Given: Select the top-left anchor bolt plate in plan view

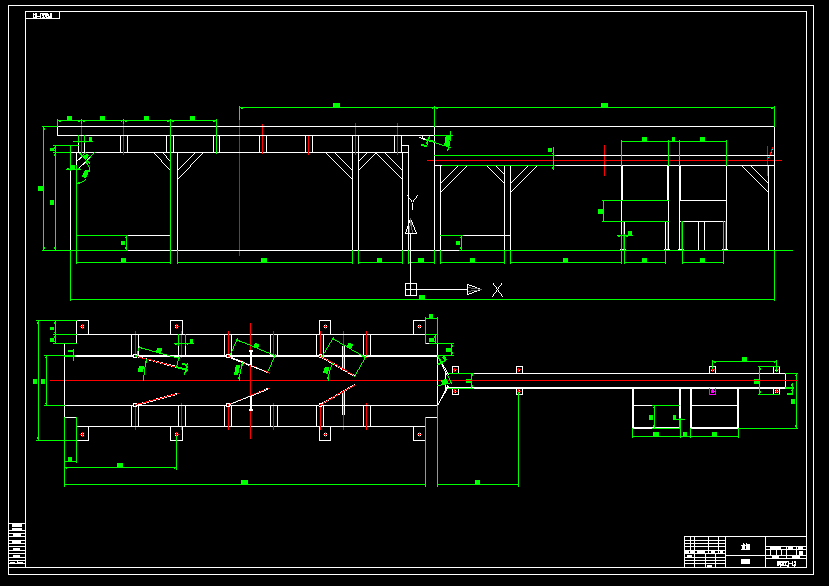Looking at the screenshot, I should [x=82, y=327].
